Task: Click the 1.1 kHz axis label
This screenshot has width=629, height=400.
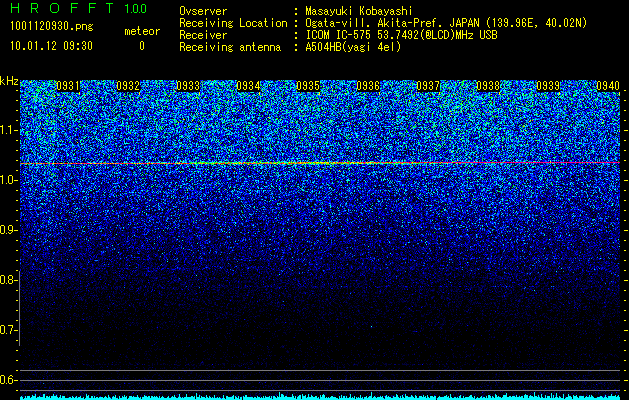Action: (8, 130)
